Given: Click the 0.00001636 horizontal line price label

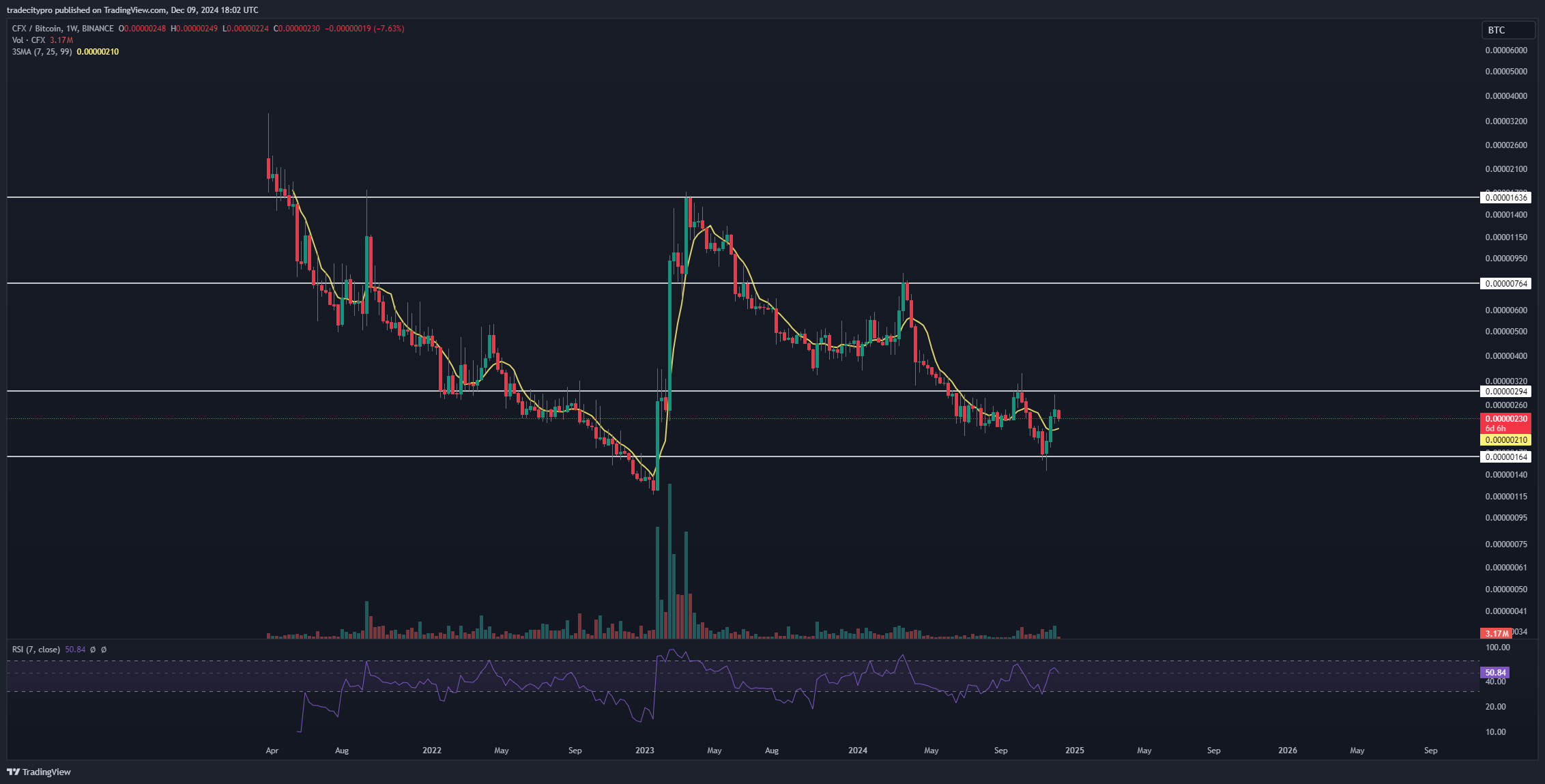Looking at the screenshot, I should pyautogui.click(x=1506, y=198).
